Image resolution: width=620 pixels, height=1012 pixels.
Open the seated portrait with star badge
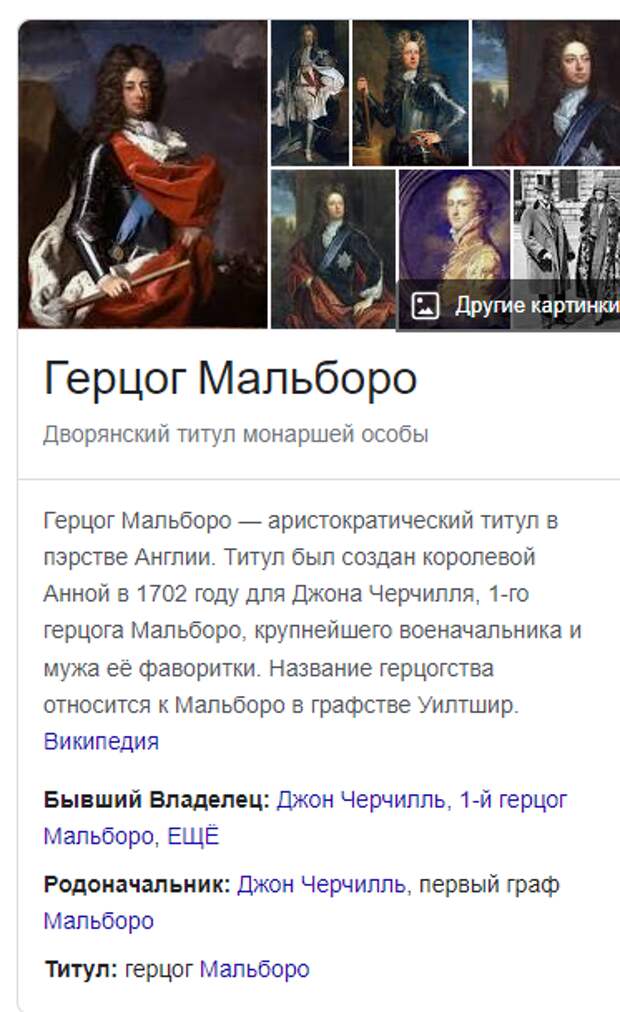[333, 249]
